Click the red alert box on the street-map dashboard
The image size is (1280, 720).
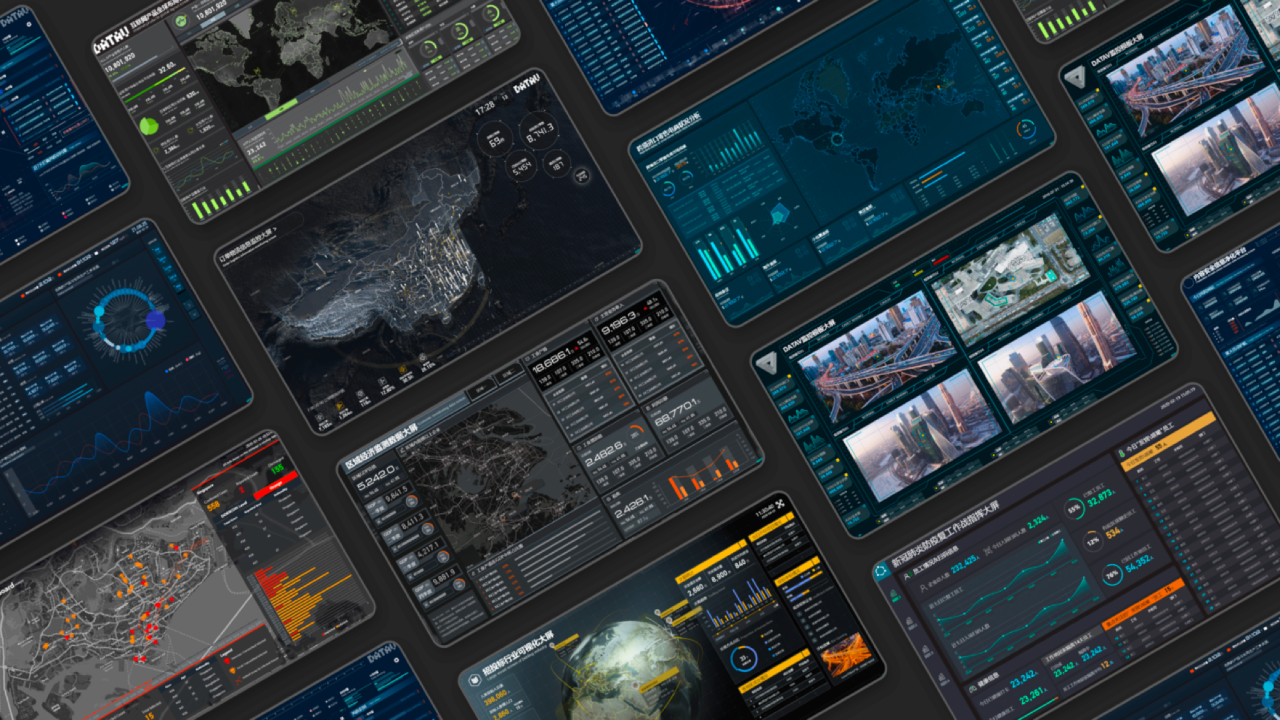[x=277, y=485]
